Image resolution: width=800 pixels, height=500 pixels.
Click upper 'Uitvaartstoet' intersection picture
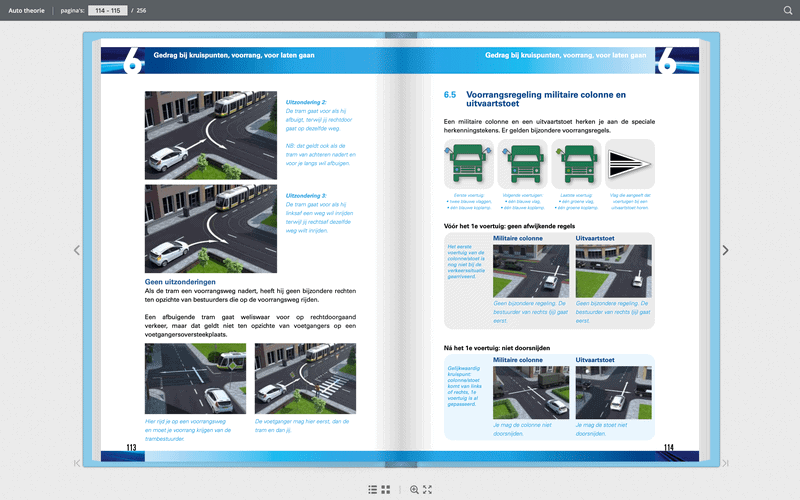pyautogui.click(x=614, y=271)
